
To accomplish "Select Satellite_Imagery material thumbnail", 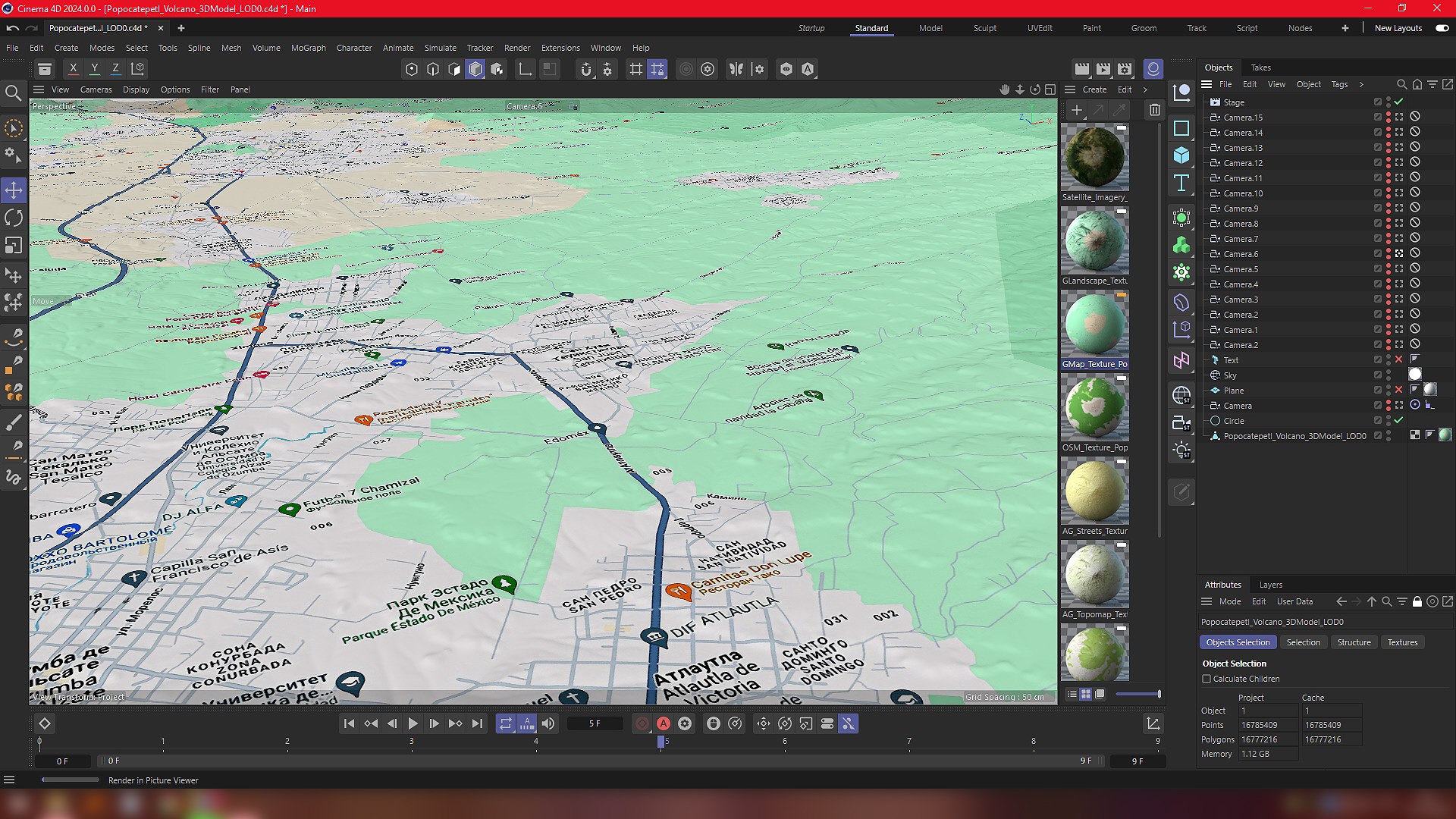I will pyautogui.click(x=1095, y=158).
